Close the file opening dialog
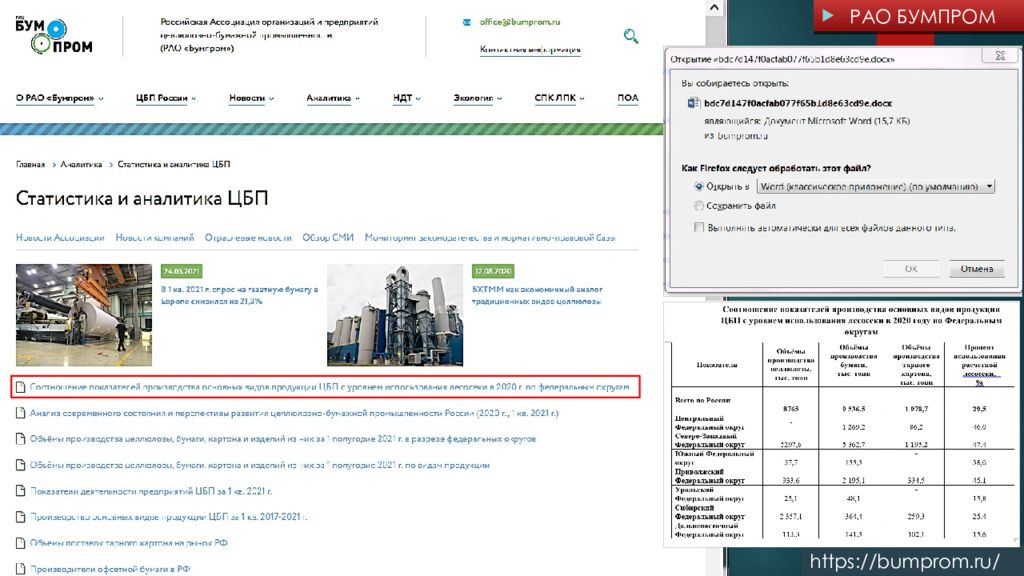This screenshot has width=1024, height=576. 1000,56
